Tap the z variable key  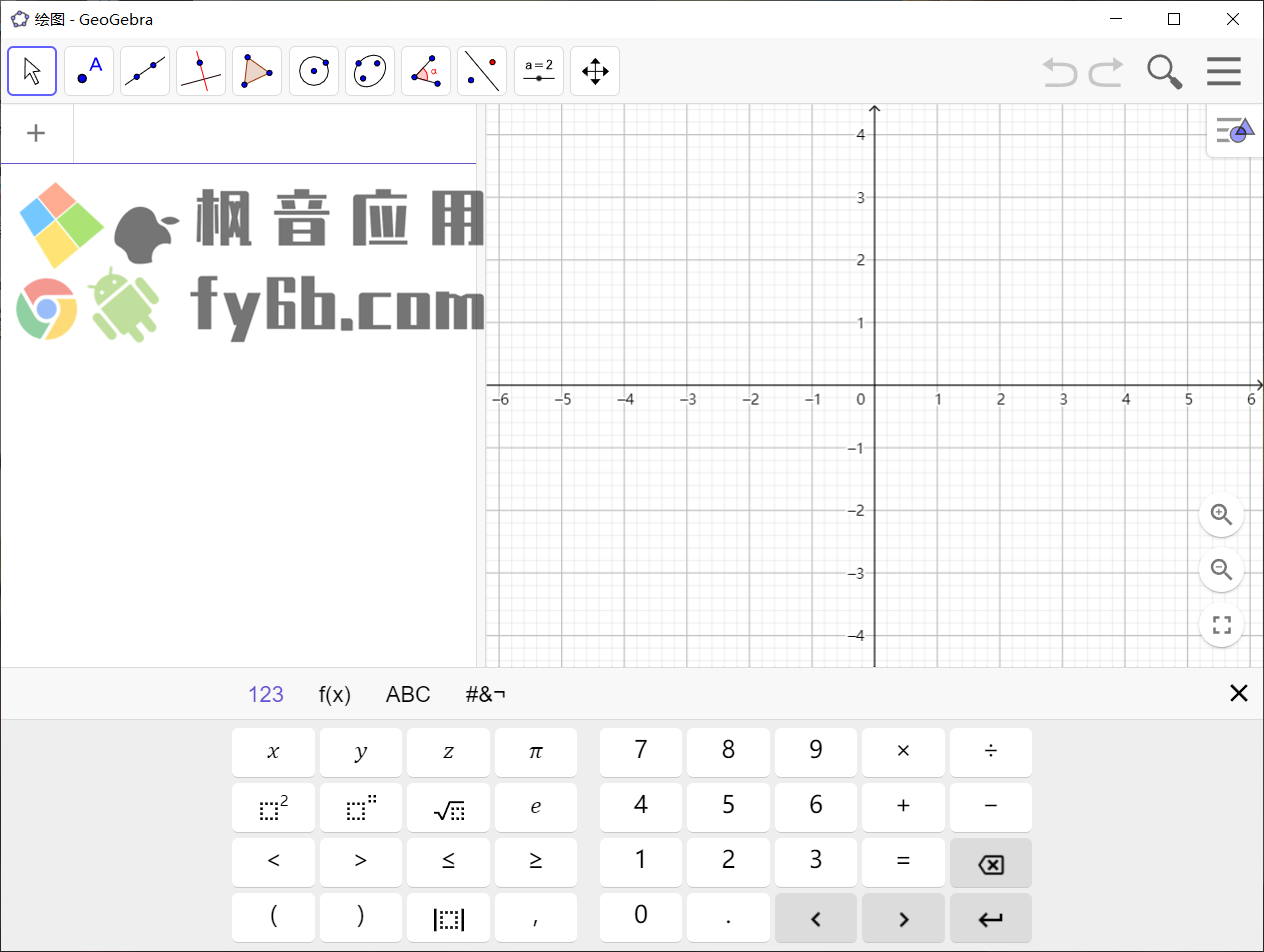(x=448, y=752)
